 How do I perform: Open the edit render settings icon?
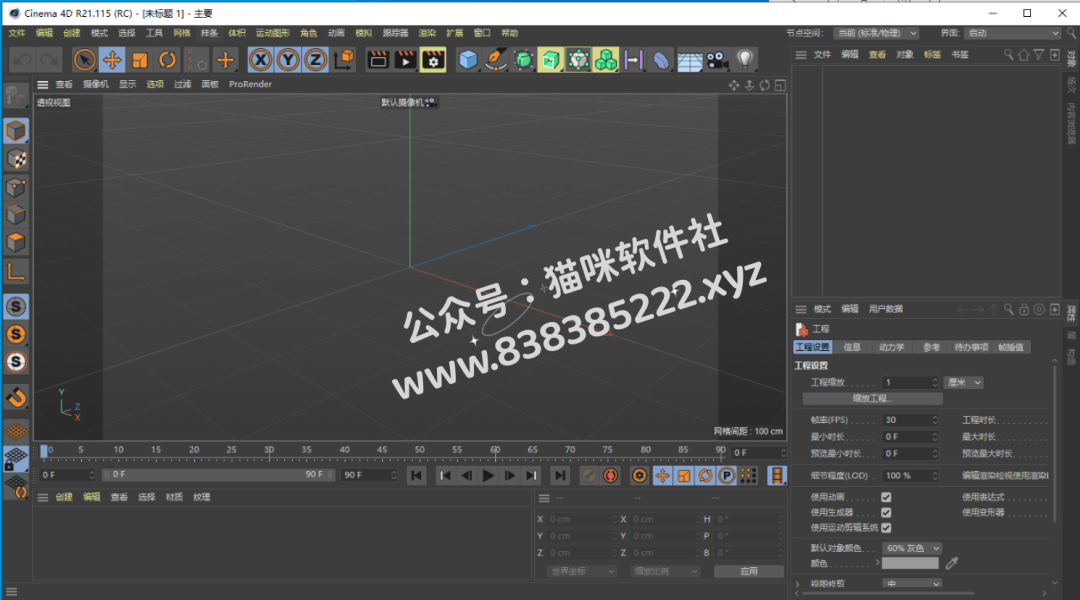point(433,60)
